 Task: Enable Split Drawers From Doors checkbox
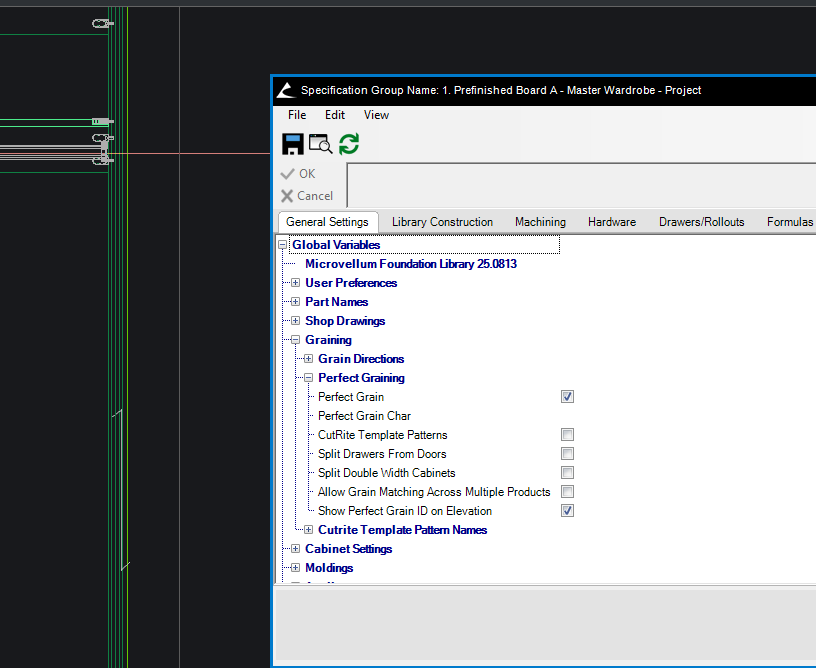[x=567, y=454]
